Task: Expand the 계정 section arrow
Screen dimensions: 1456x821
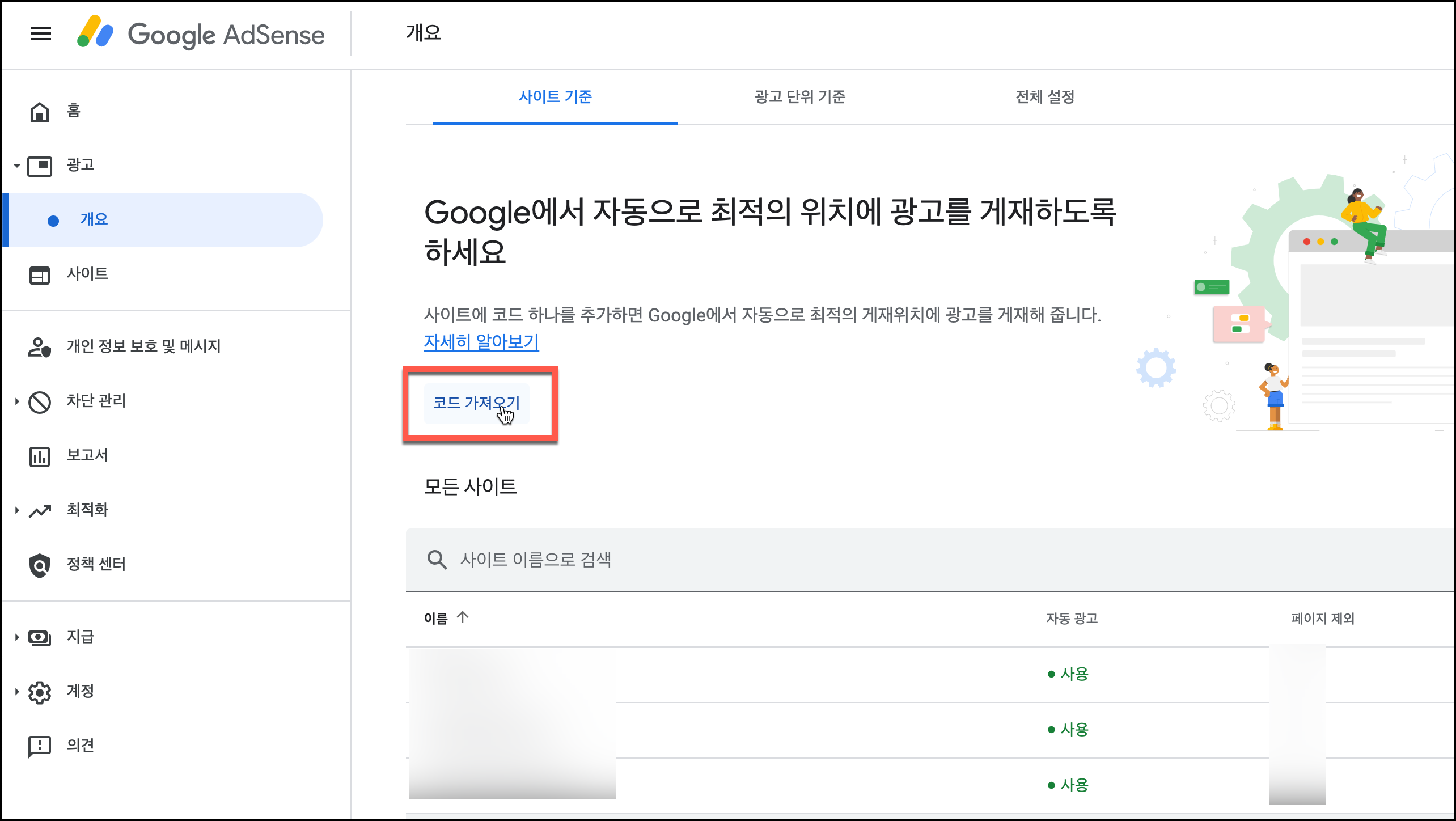Action: click(x=17, y=692)
